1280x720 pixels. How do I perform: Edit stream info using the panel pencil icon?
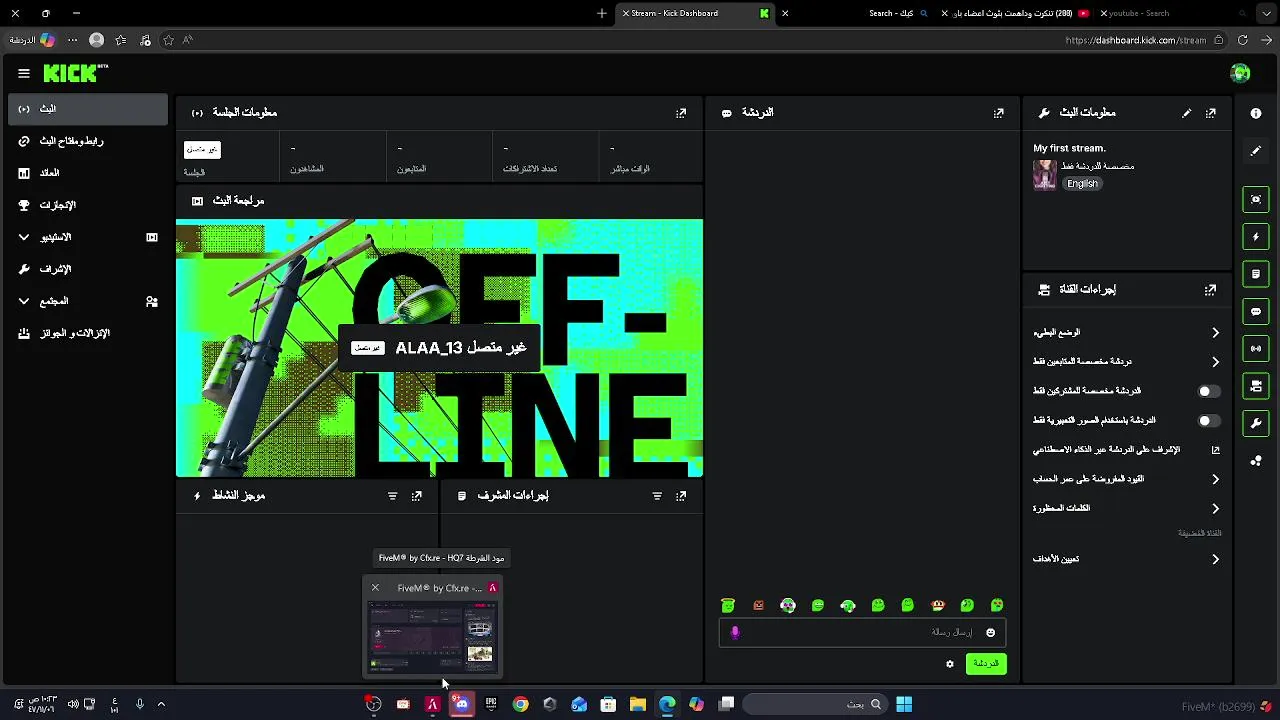(x=1187, y=113)
